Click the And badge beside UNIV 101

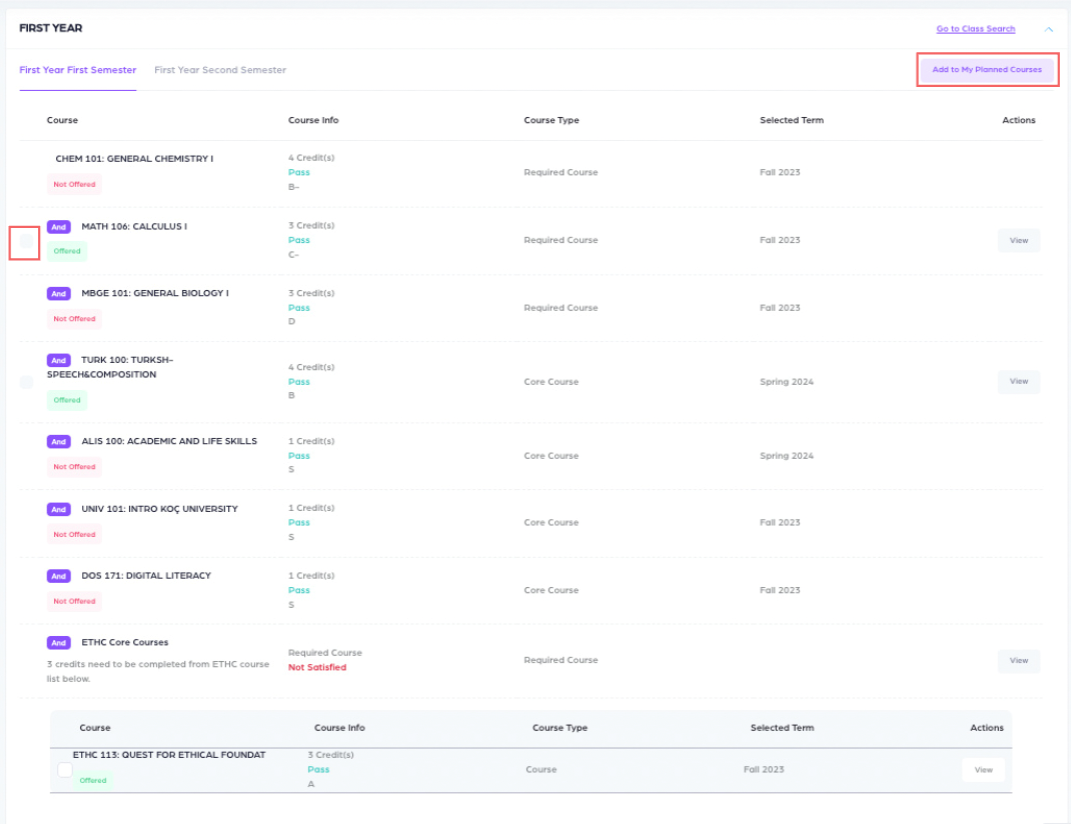59,509
